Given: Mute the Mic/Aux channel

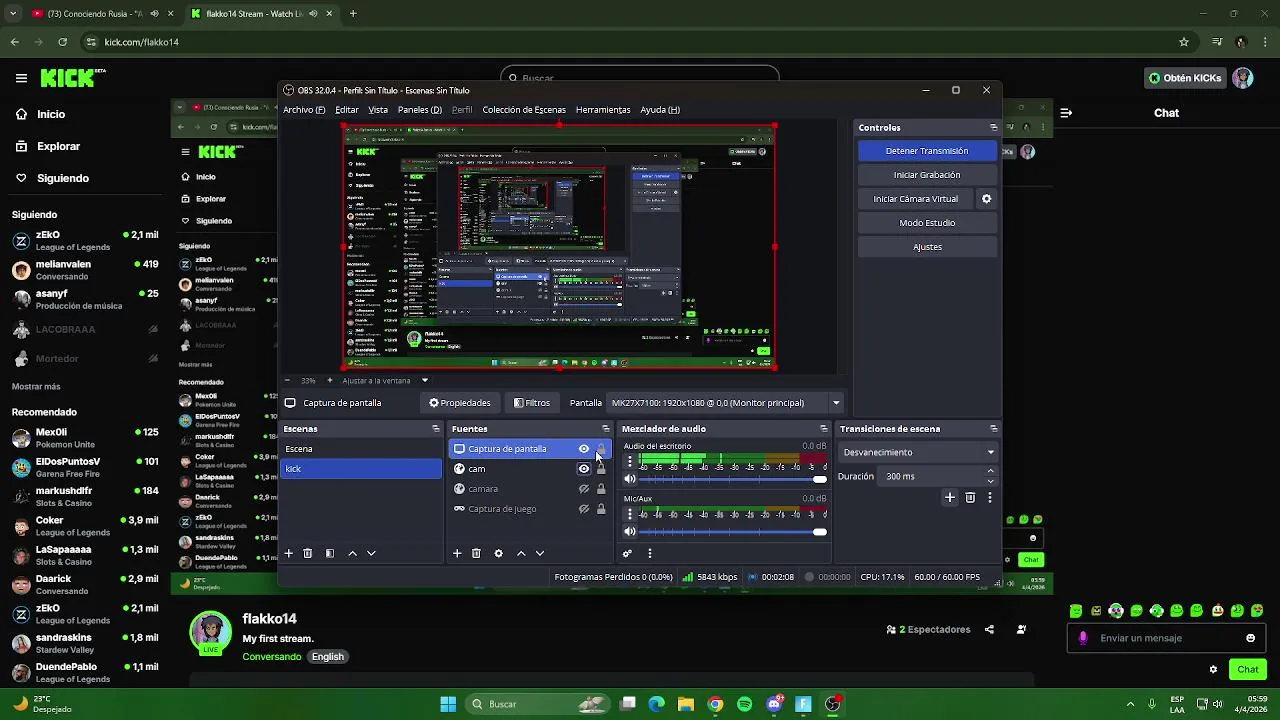Looking at the screenshot, I should pos(629,531).
